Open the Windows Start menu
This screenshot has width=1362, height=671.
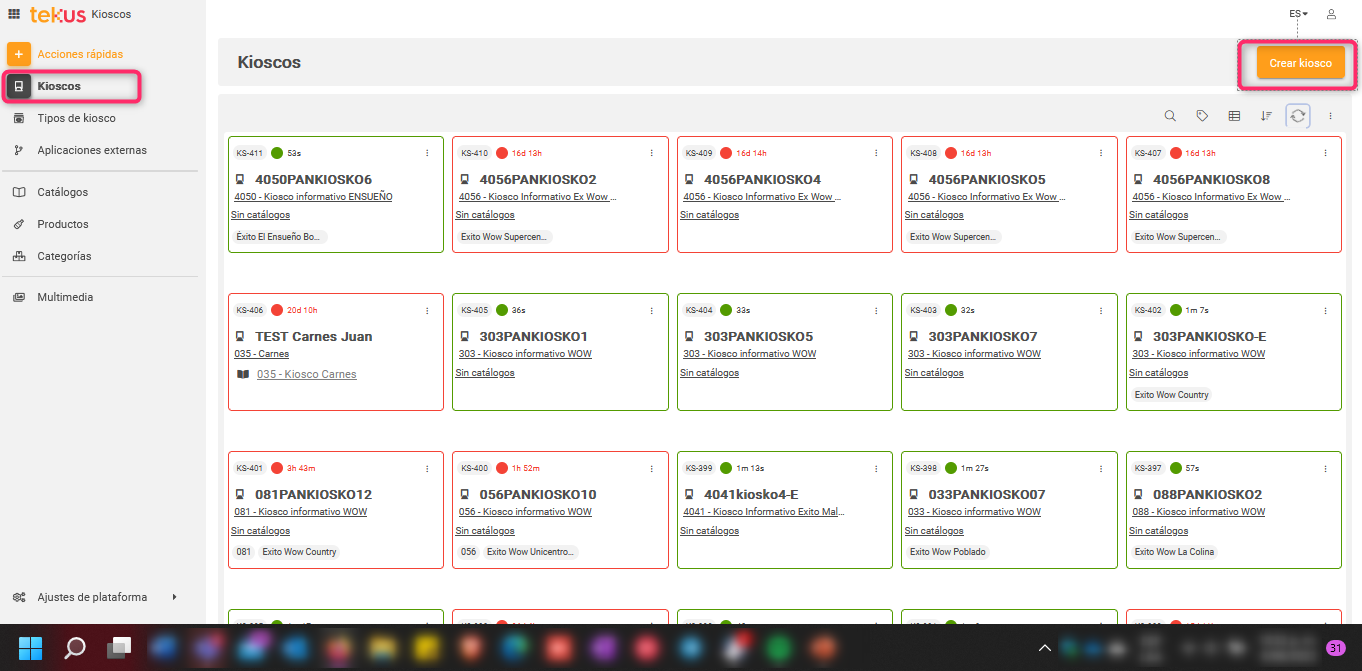30,648
